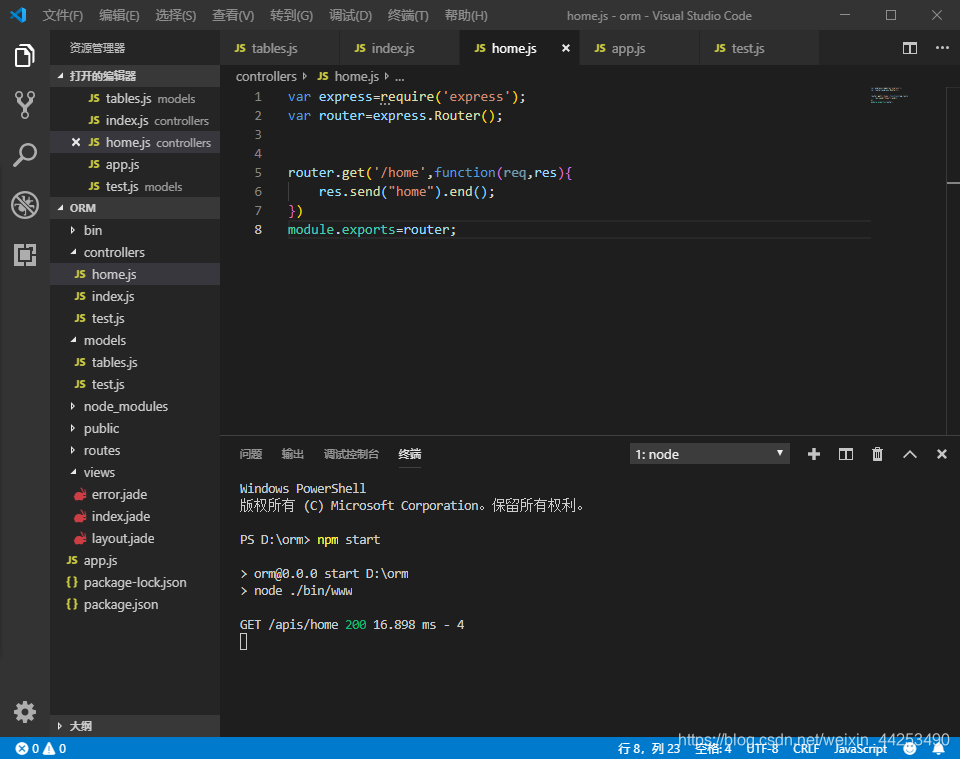Change indentation via 空格: 4 status item
This screenshot has height=759, width=960.
(x=713, y=748)
